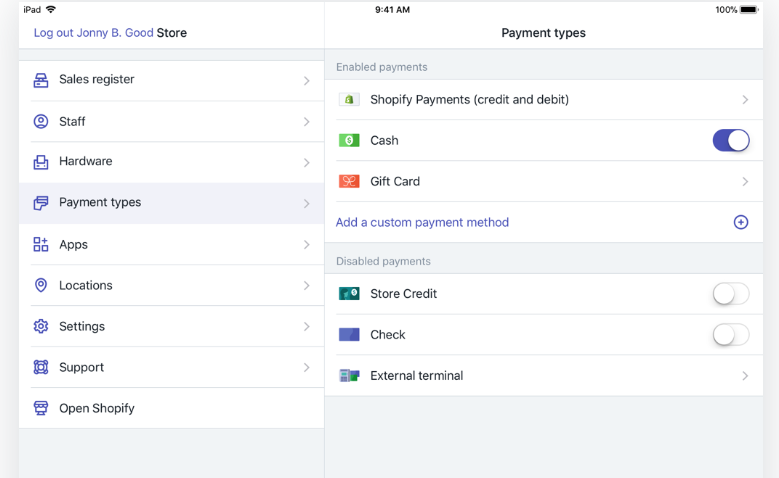Click the Shopify Payments bag icon

349,99
